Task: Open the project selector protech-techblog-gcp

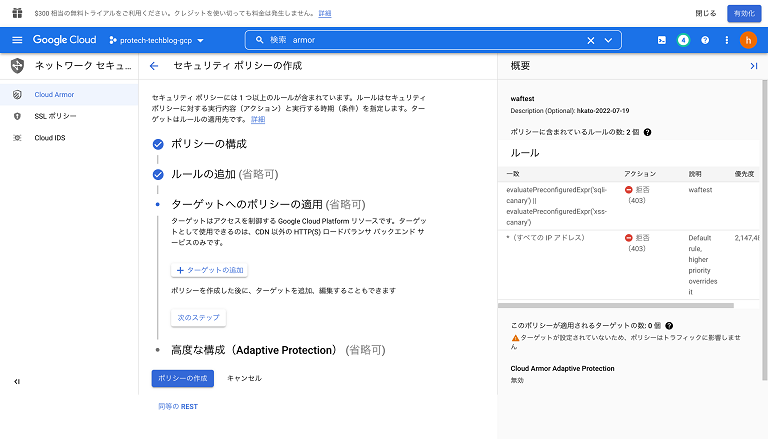Action: click(x=156, y=40)
